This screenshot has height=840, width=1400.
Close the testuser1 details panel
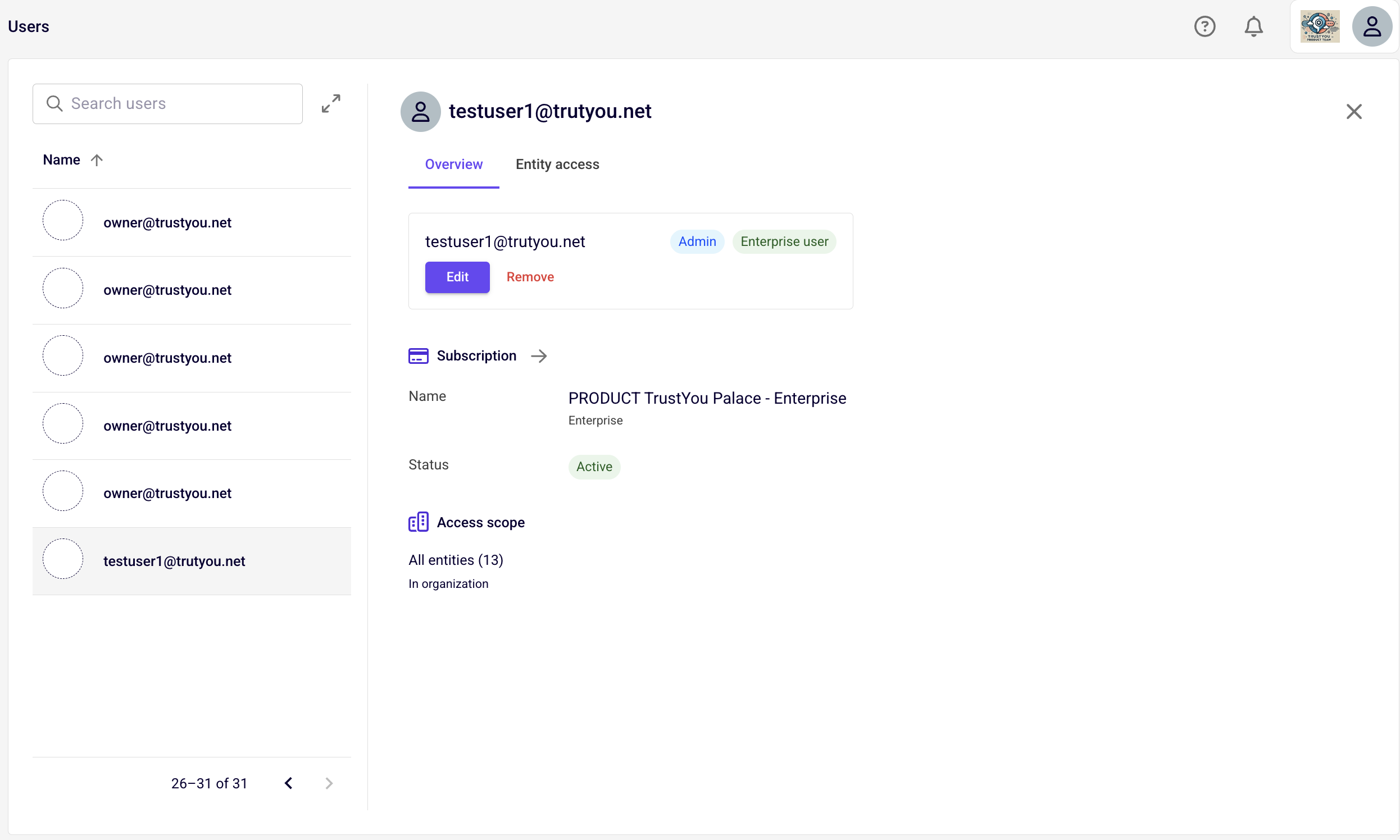tap(1353, 112)
